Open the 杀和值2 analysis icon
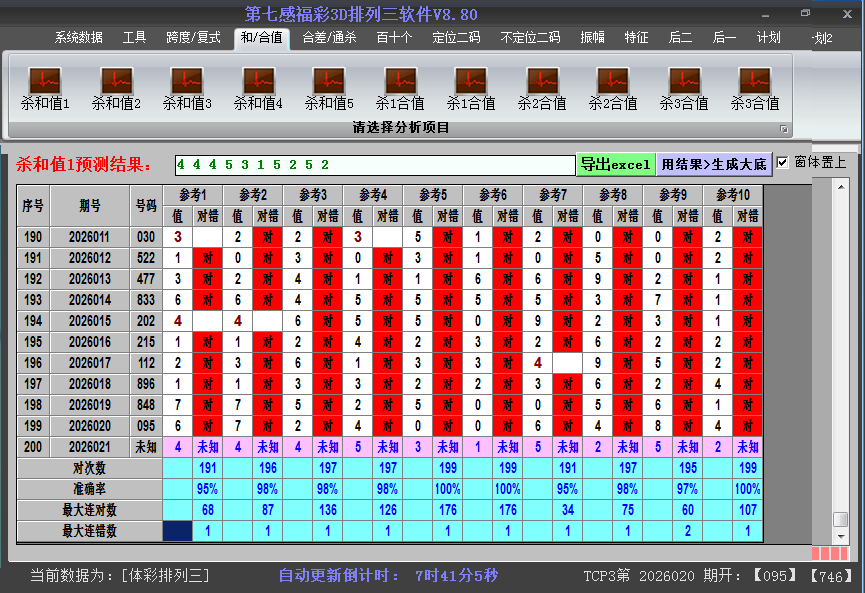The width and height of the screenshot is (865, 593). coord(115,84)
